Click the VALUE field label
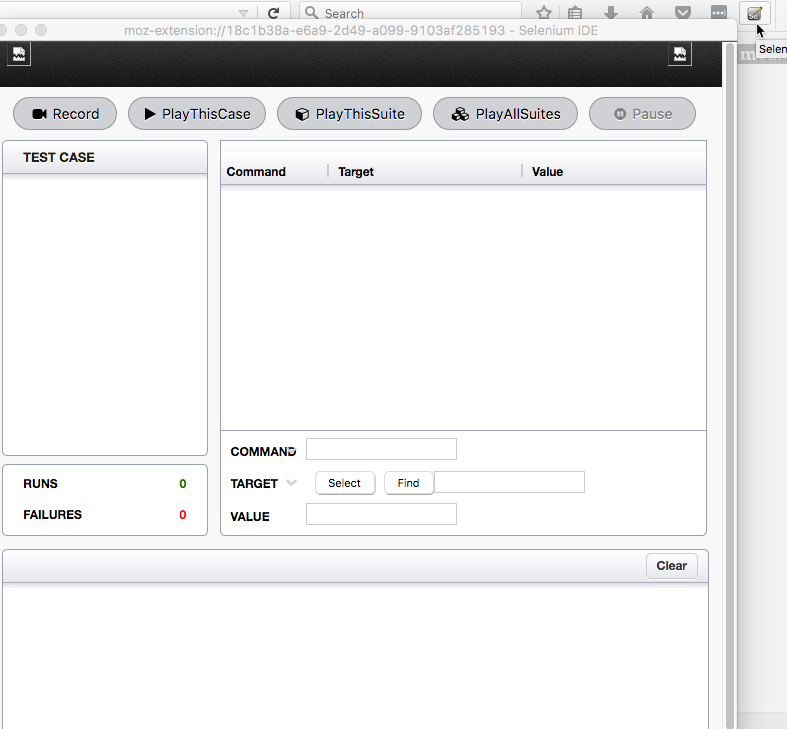Image resolution: width=787 pixels, height=729 pixels. point(250,517)
